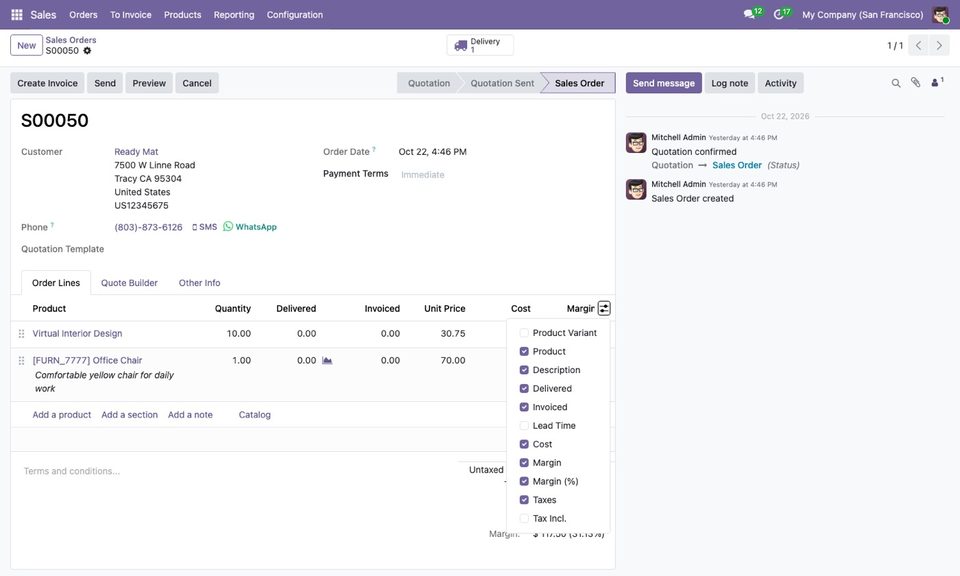Image resolution: width=960 pixels, height=576 pixels.
Task: Open the activities clock icon with badge 17
Action: (x=779, y=14)
